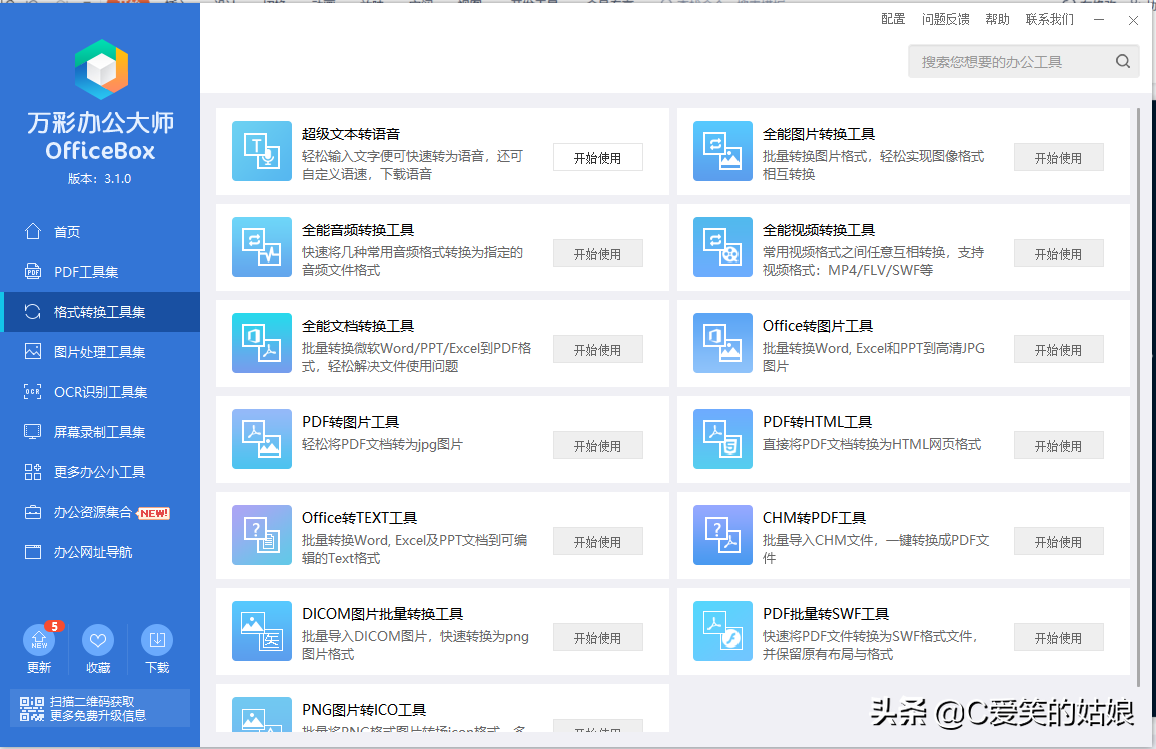Start PDF转HTML工具 with 开始使用

(1059, 446)
